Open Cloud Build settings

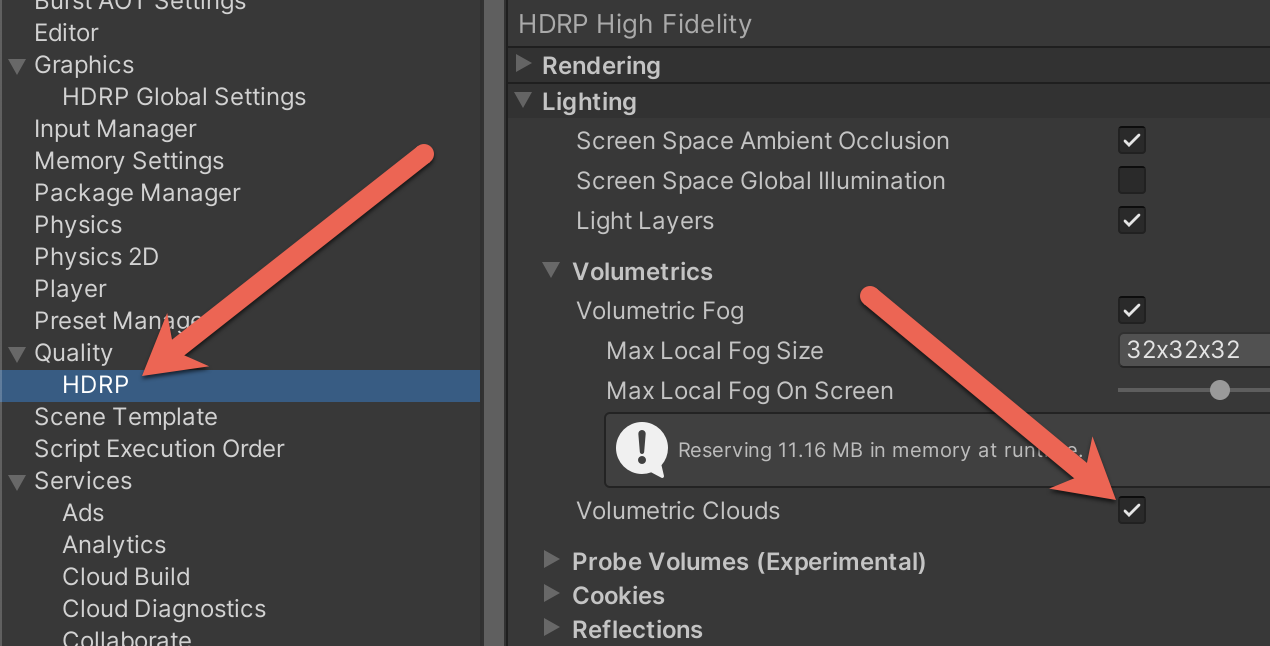tap(126, 577)
